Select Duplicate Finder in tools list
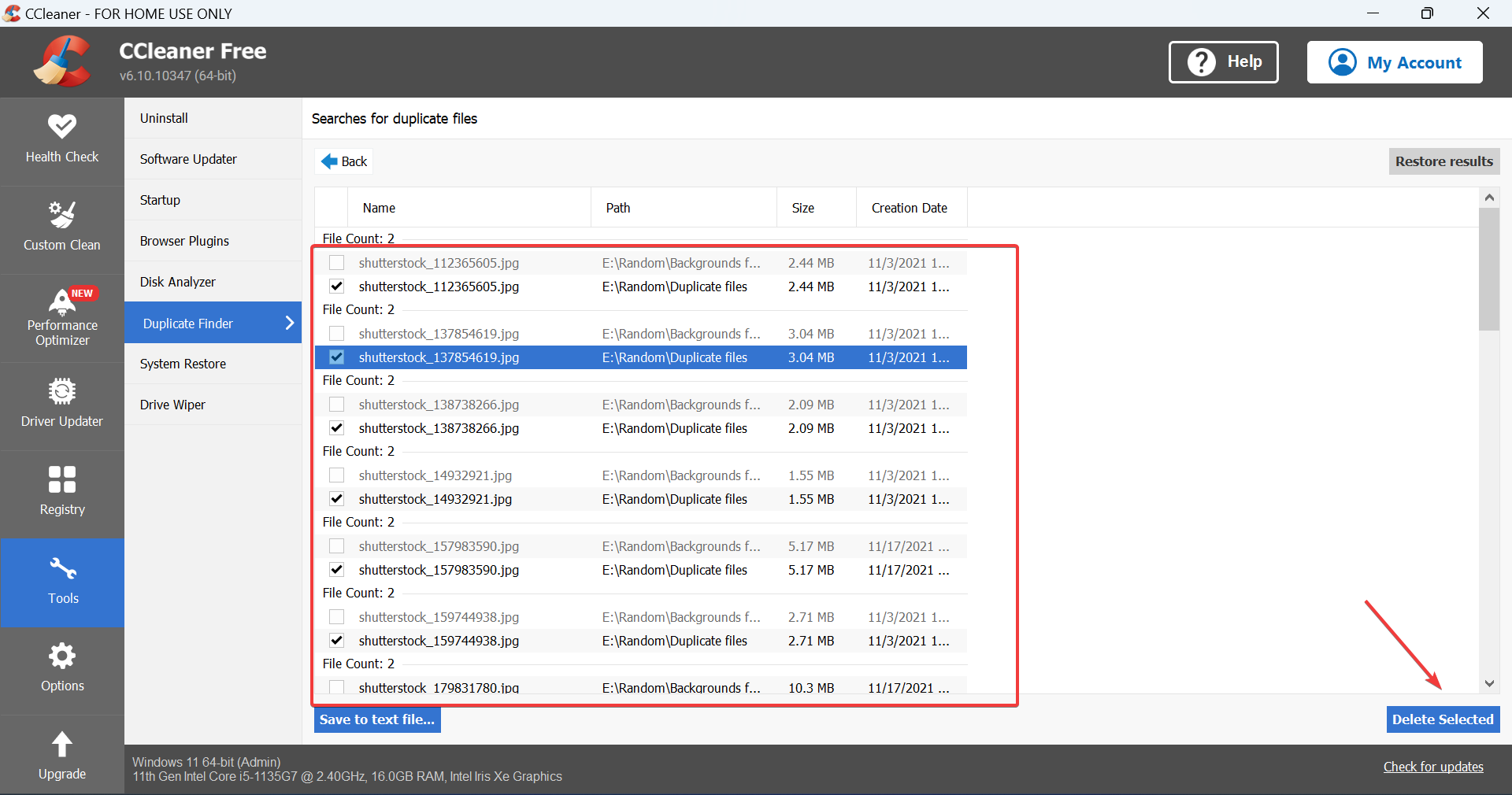Viewport: 1512px width, 795px height. 213,323
